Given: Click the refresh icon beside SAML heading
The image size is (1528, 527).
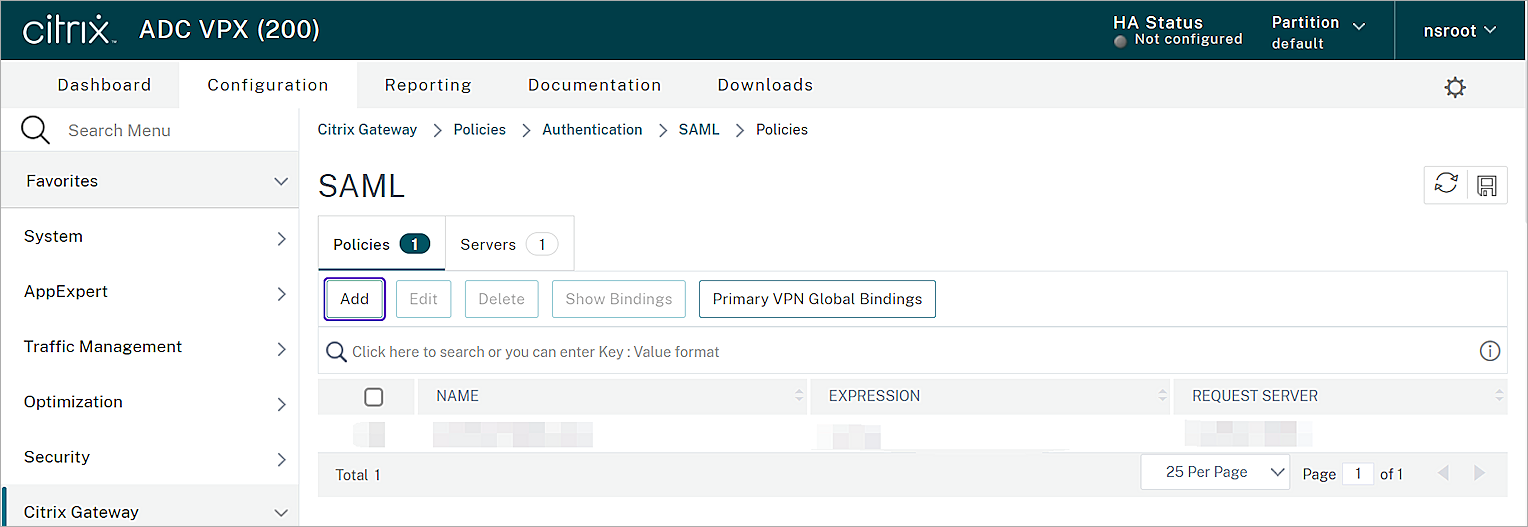Looking at the screenshot, I should [1445, 184].
